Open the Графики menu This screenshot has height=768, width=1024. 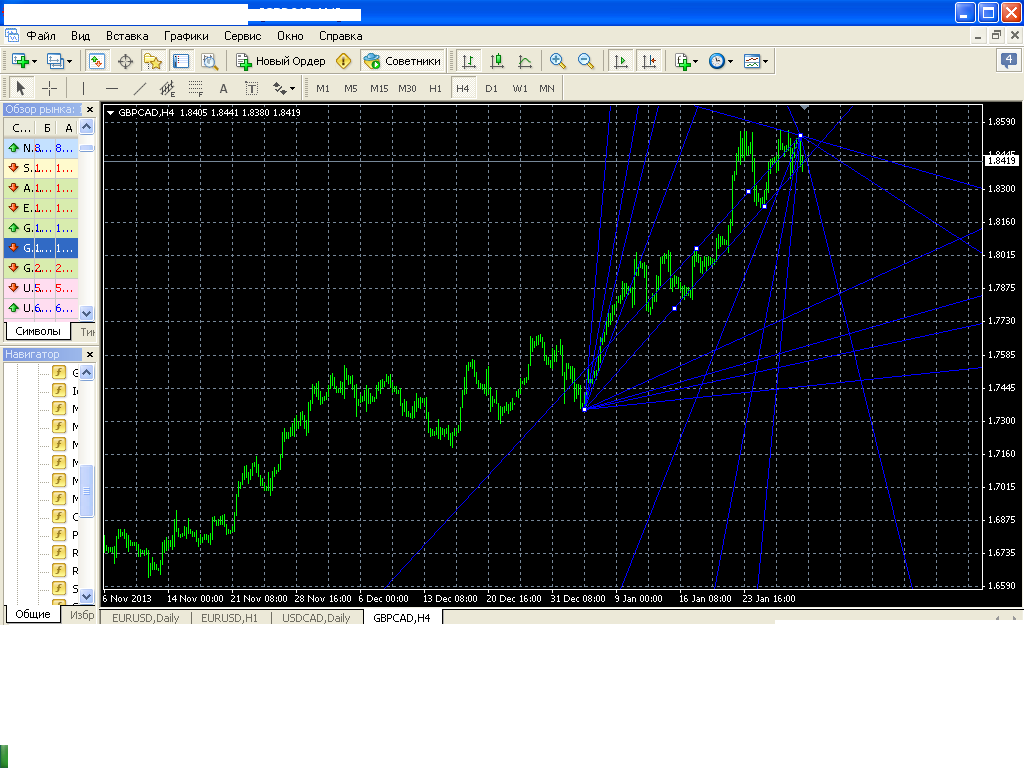pos(186,36)
